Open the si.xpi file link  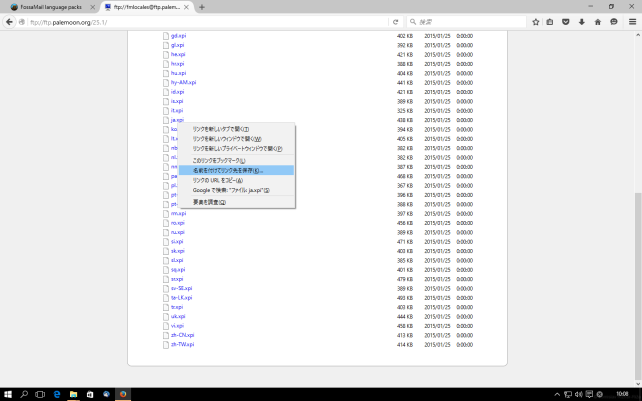[x=177, y=242]
